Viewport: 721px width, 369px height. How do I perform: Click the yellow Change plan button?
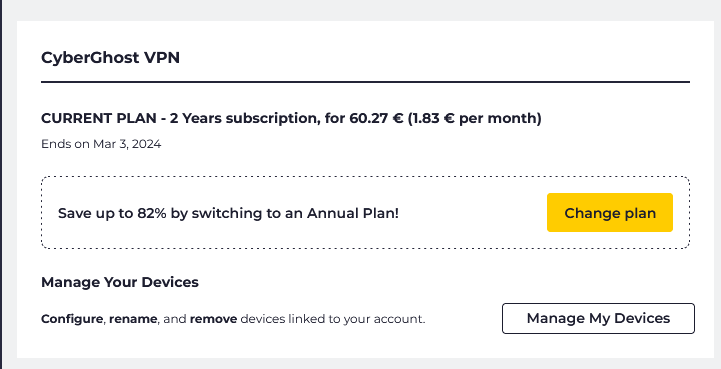tap(610, 213)
